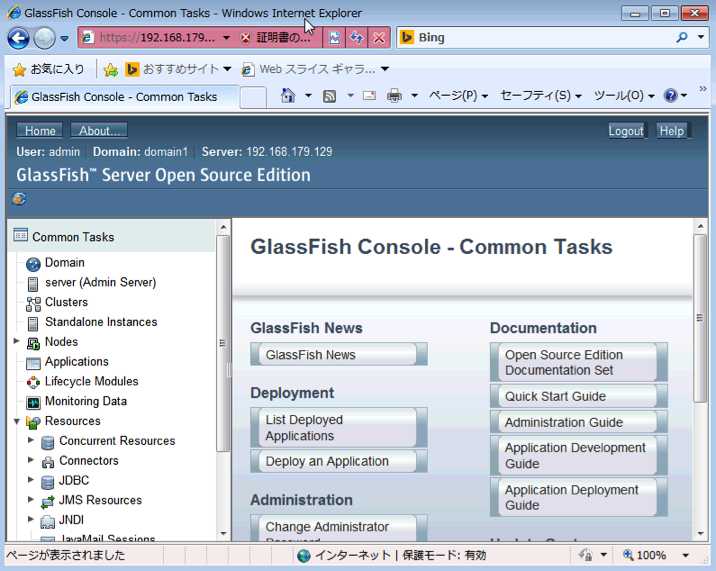716x571 pixels.
Task: Open the Application Deployment Guide
Action: point(579,497)
